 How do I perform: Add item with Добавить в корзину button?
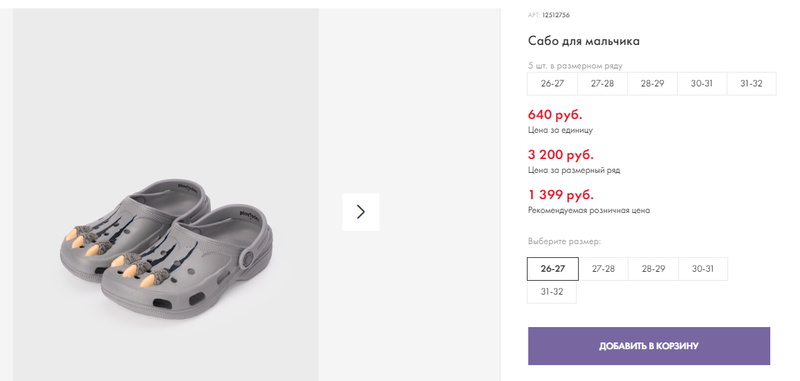pos(648,346)
